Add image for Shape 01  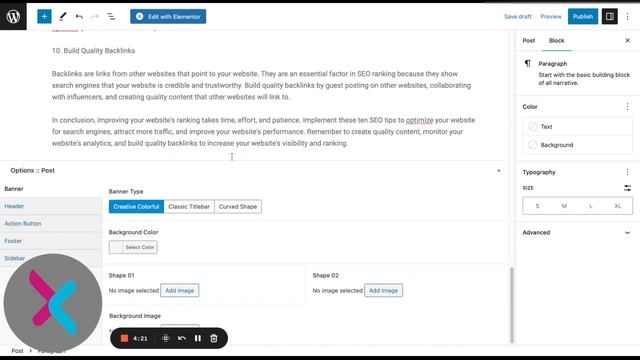(180, 291)
